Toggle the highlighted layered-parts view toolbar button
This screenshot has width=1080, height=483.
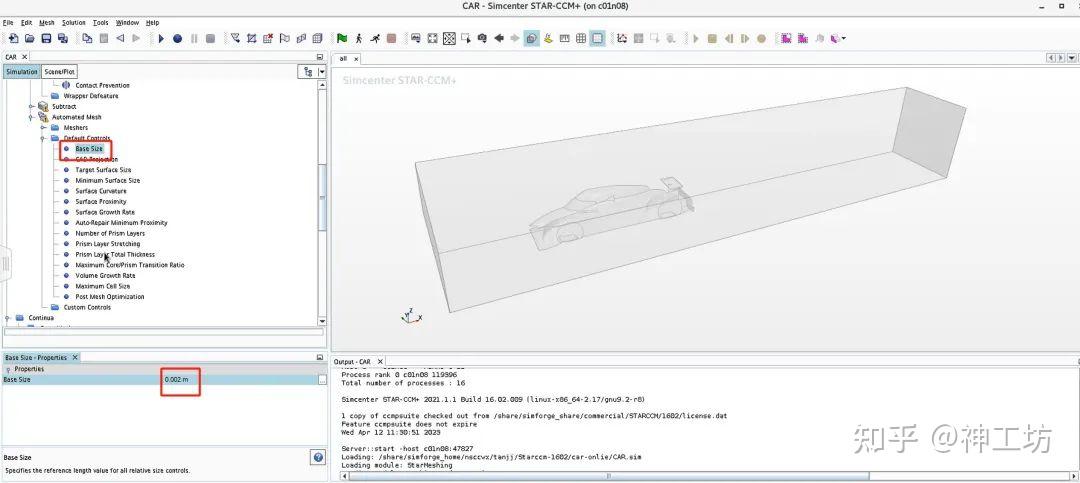point(532,39)
